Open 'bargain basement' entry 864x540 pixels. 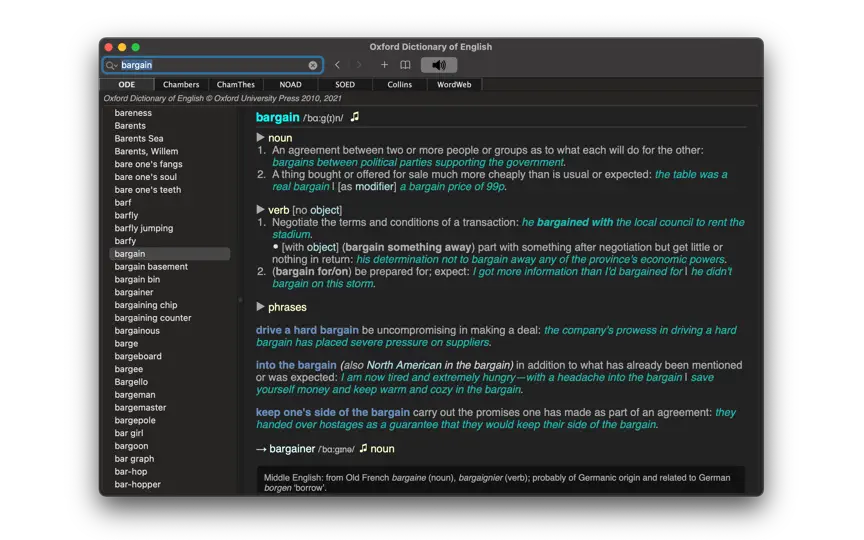(151, 266)
